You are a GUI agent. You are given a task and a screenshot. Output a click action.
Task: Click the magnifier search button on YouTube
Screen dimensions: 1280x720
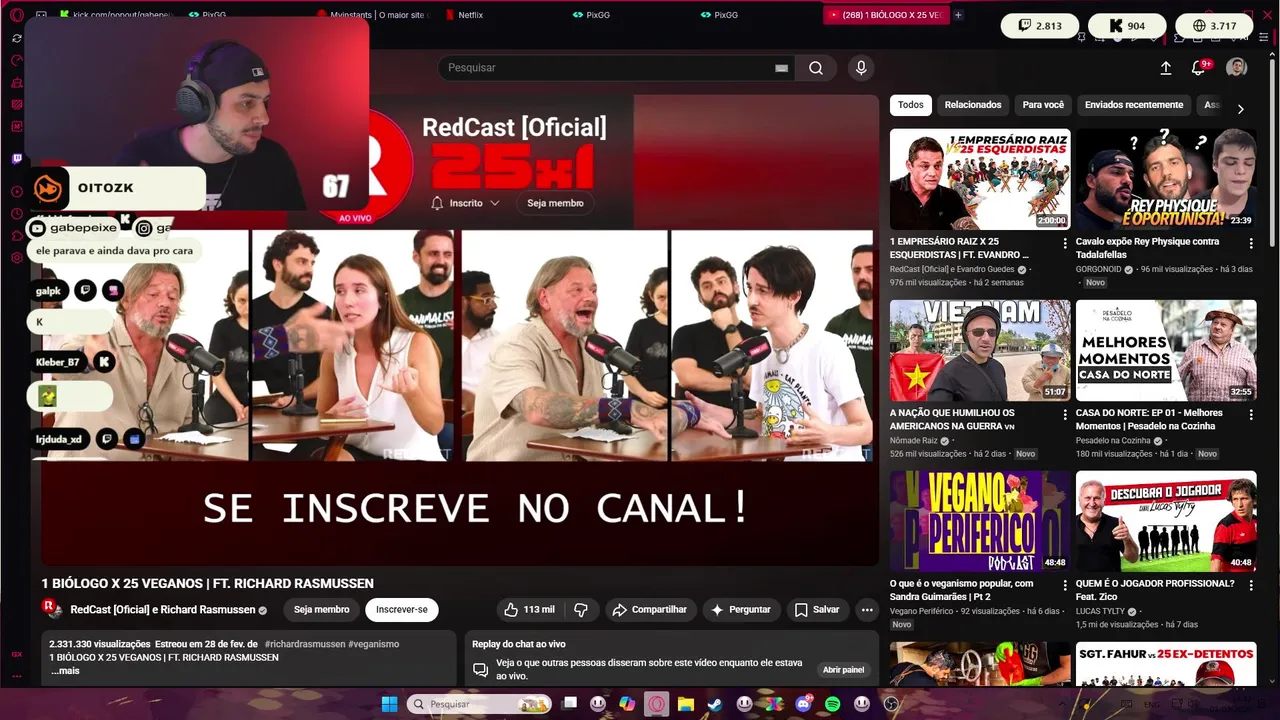816,68
